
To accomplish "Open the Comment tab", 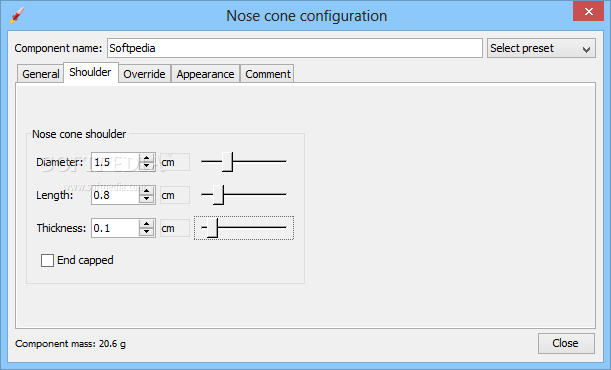I will pos(268,74).
